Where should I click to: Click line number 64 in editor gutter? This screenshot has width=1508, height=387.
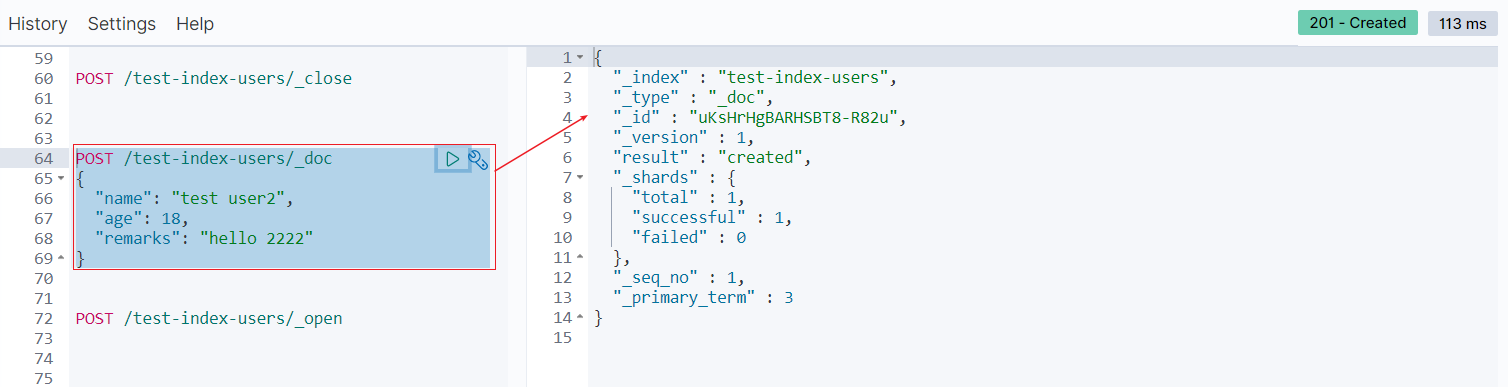pyautogui.click(x=43, y=158)
